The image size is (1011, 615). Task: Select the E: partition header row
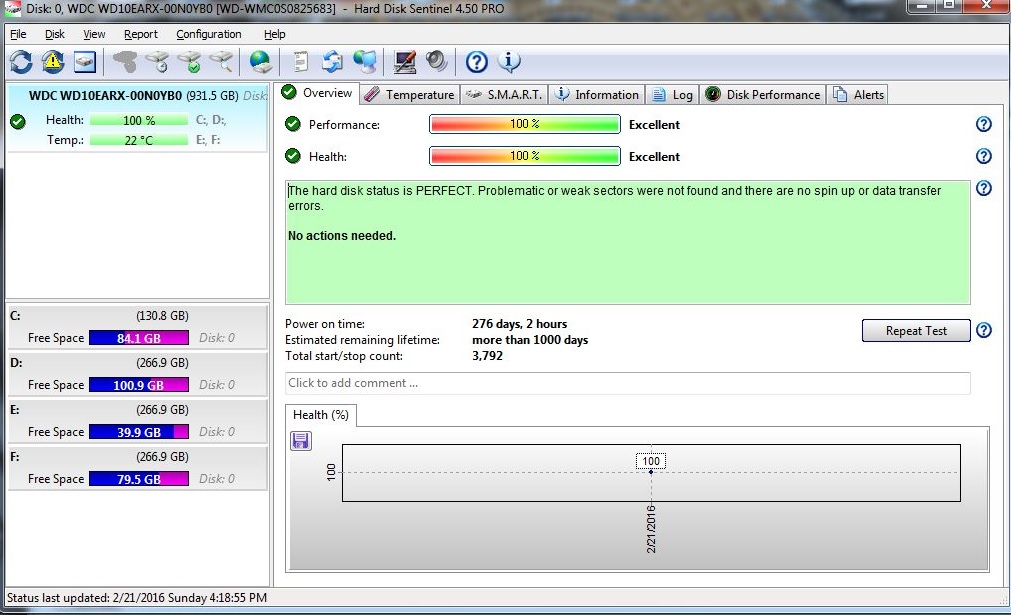(x=137, y=410)
